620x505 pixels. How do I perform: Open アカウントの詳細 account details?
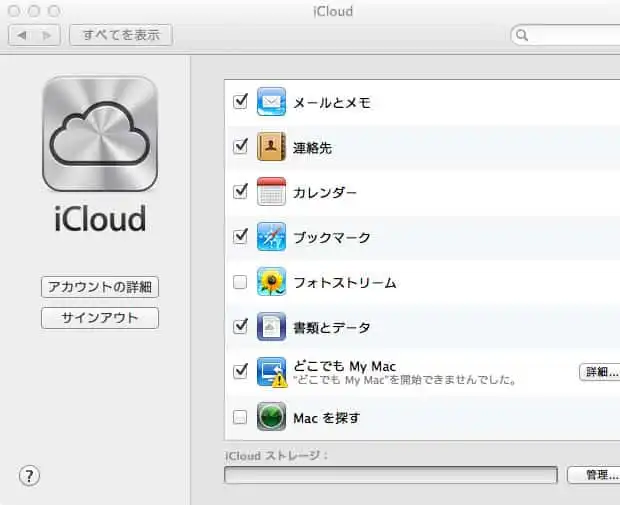pos(100,287)
